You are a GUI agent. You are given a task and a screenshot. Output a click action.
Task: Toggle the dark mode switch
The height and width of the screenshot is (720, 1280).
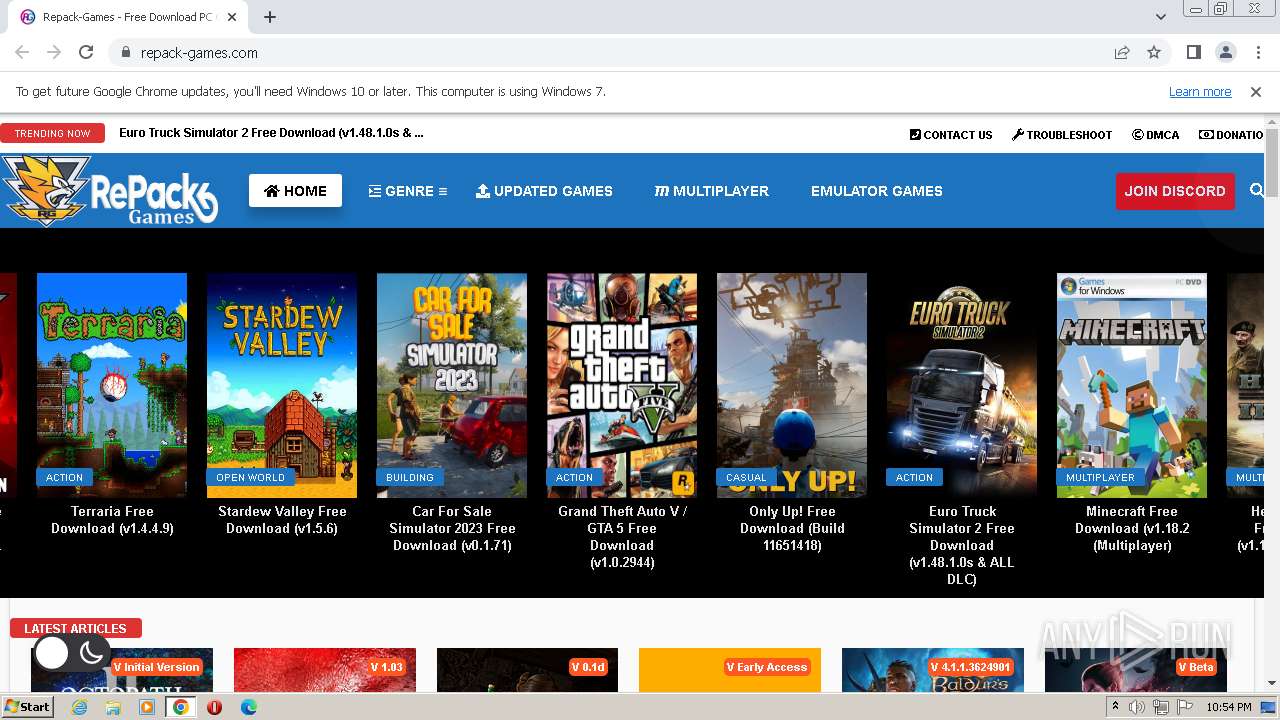click(x=70, y=653)
